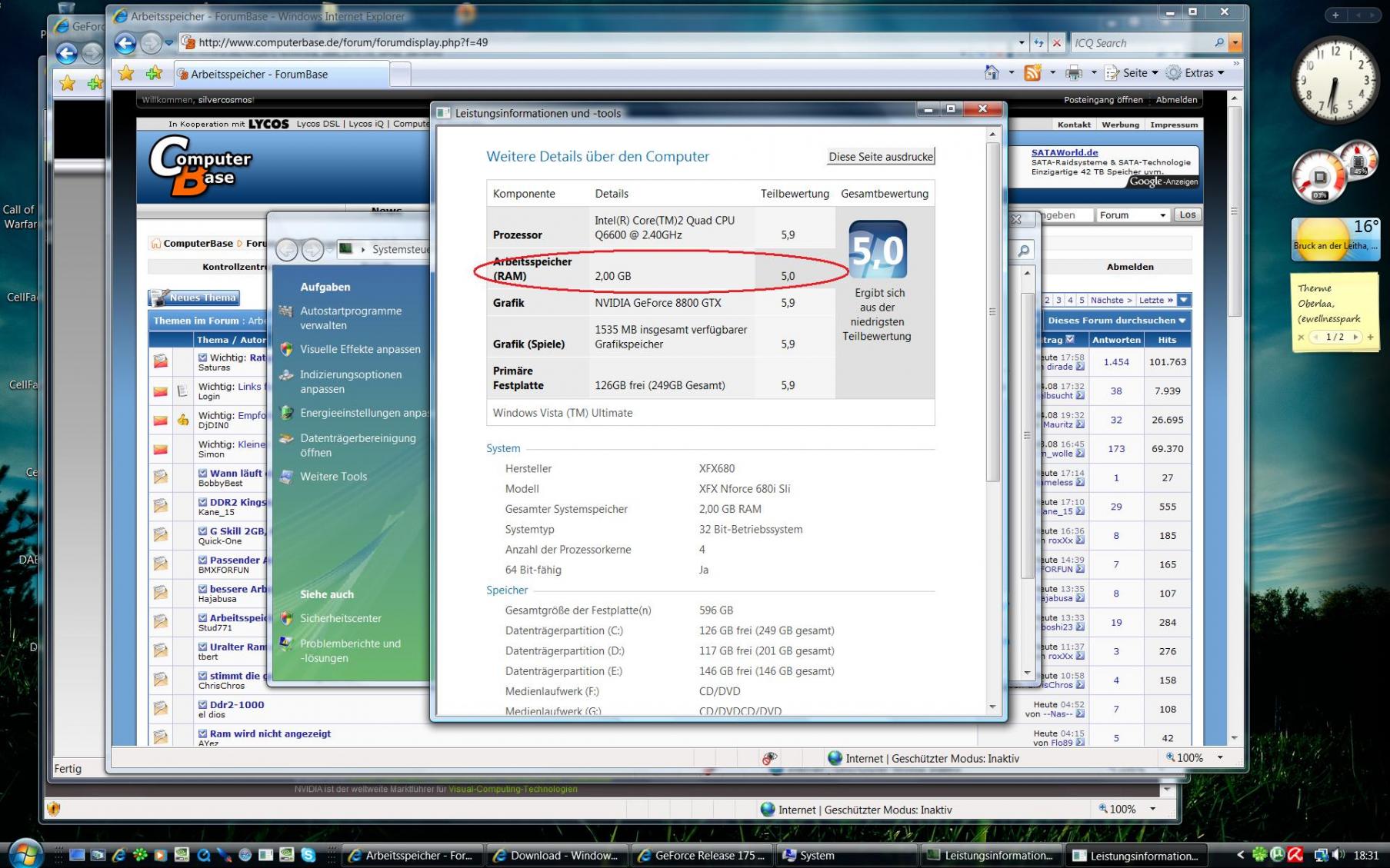Open the SATAWorld.de ad link
Viewport: 1390px width, 868px height.
click(x=1065, y=152)
